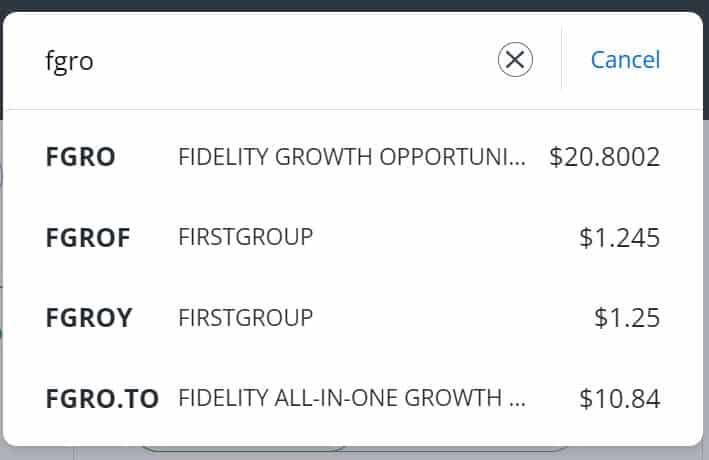Click blank space in the FGROF result row
Screen dimensions: 709x460
click(x=443, y=237)
